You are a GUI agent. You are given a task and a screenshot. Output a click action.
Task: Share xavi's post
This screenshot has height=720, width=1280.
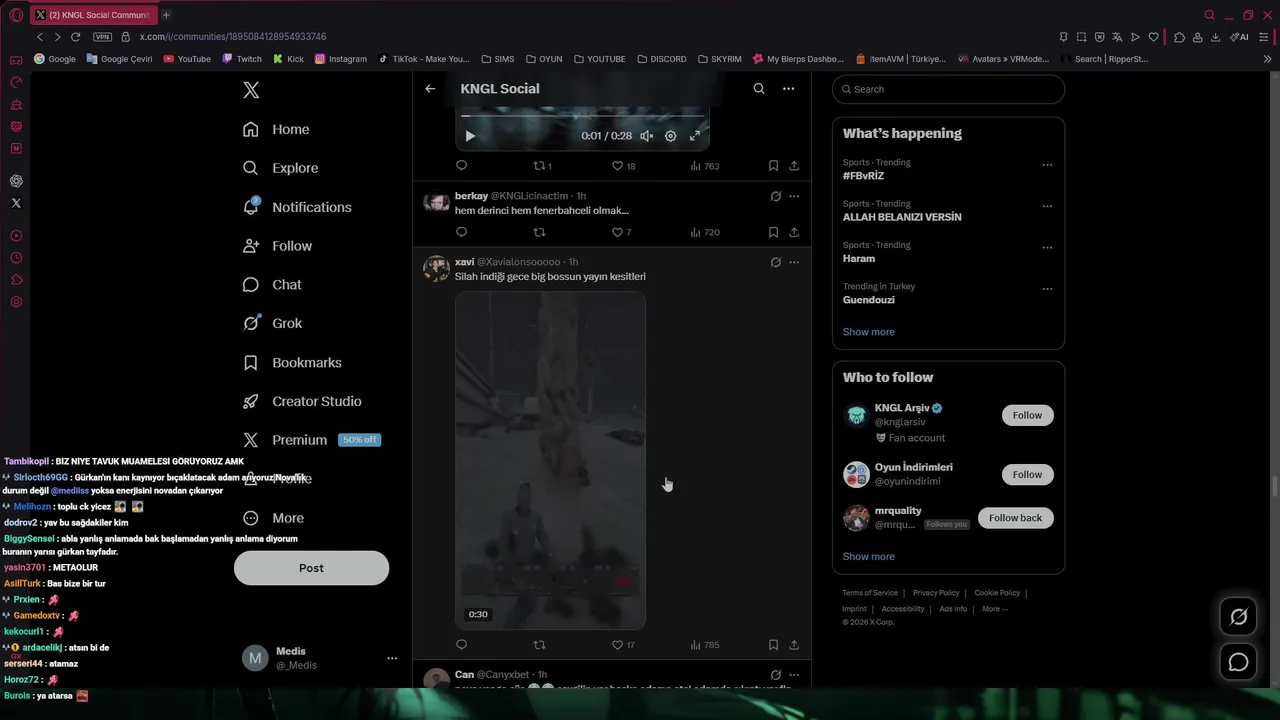(x=794, y=645)
